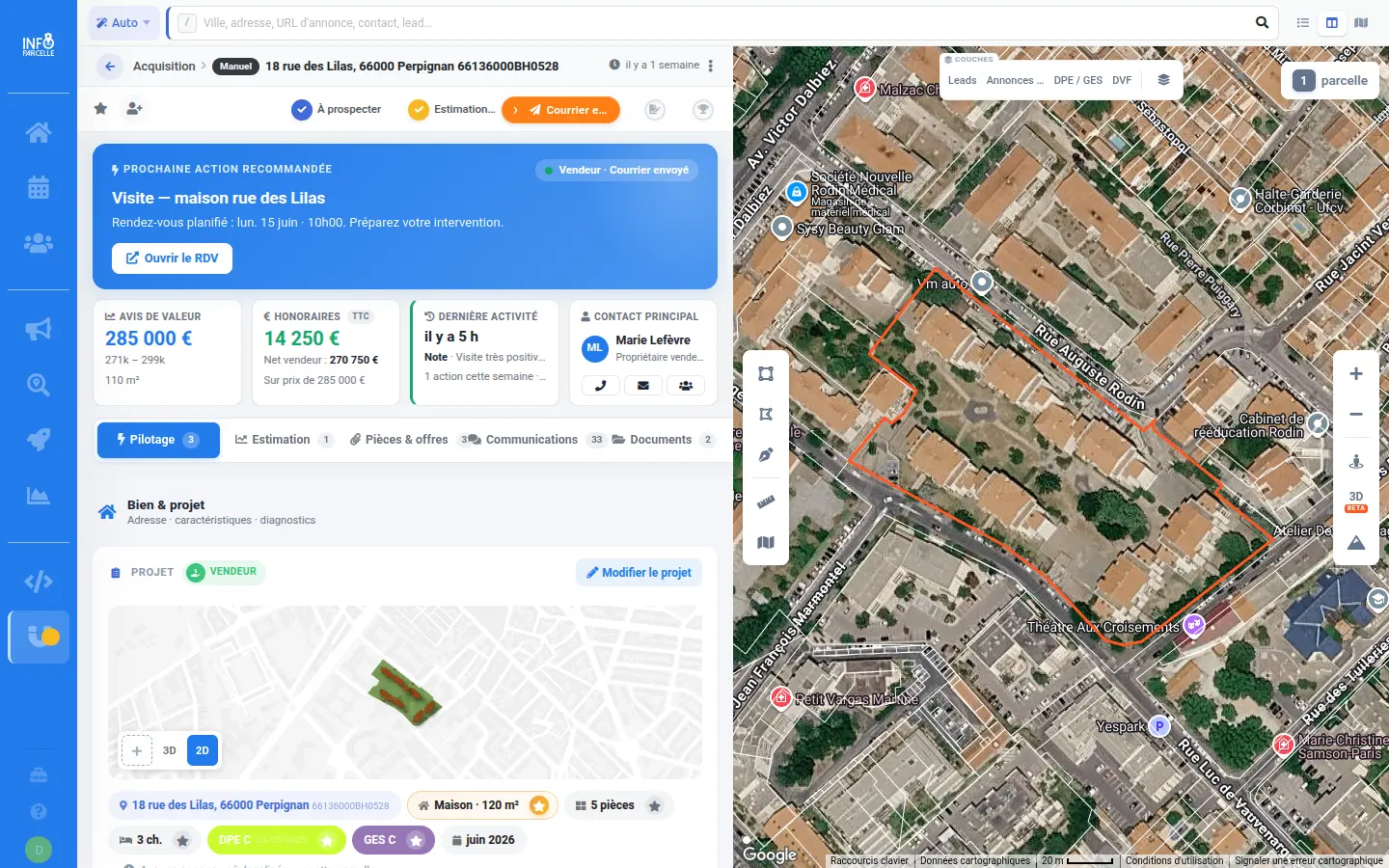Switch the project preview to 2D
The width and height of the screenshot is (1389, 868).
tap(203, 750)
